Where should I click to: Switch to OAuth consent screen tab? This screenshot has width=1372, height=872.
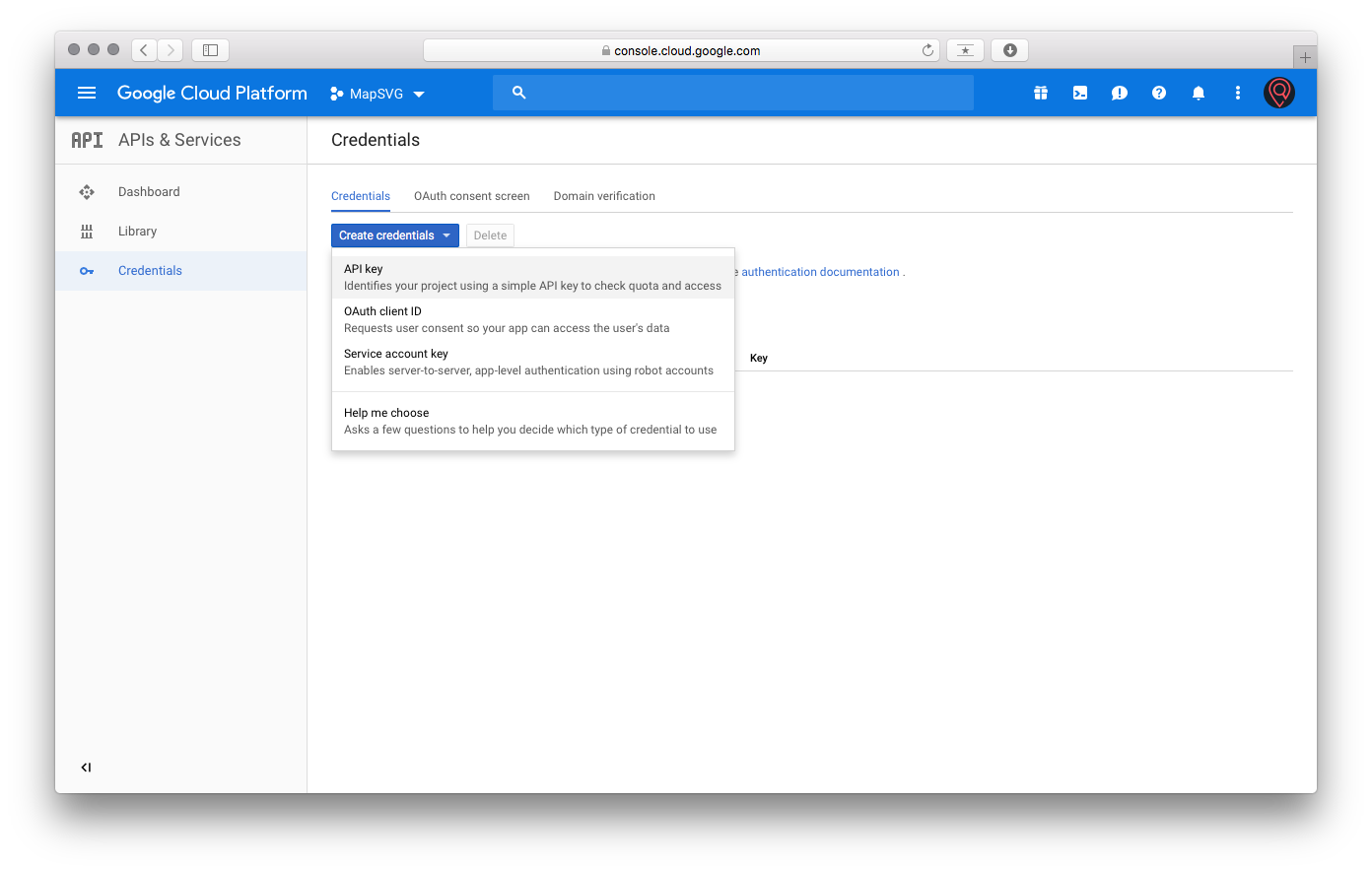point(472,196)
